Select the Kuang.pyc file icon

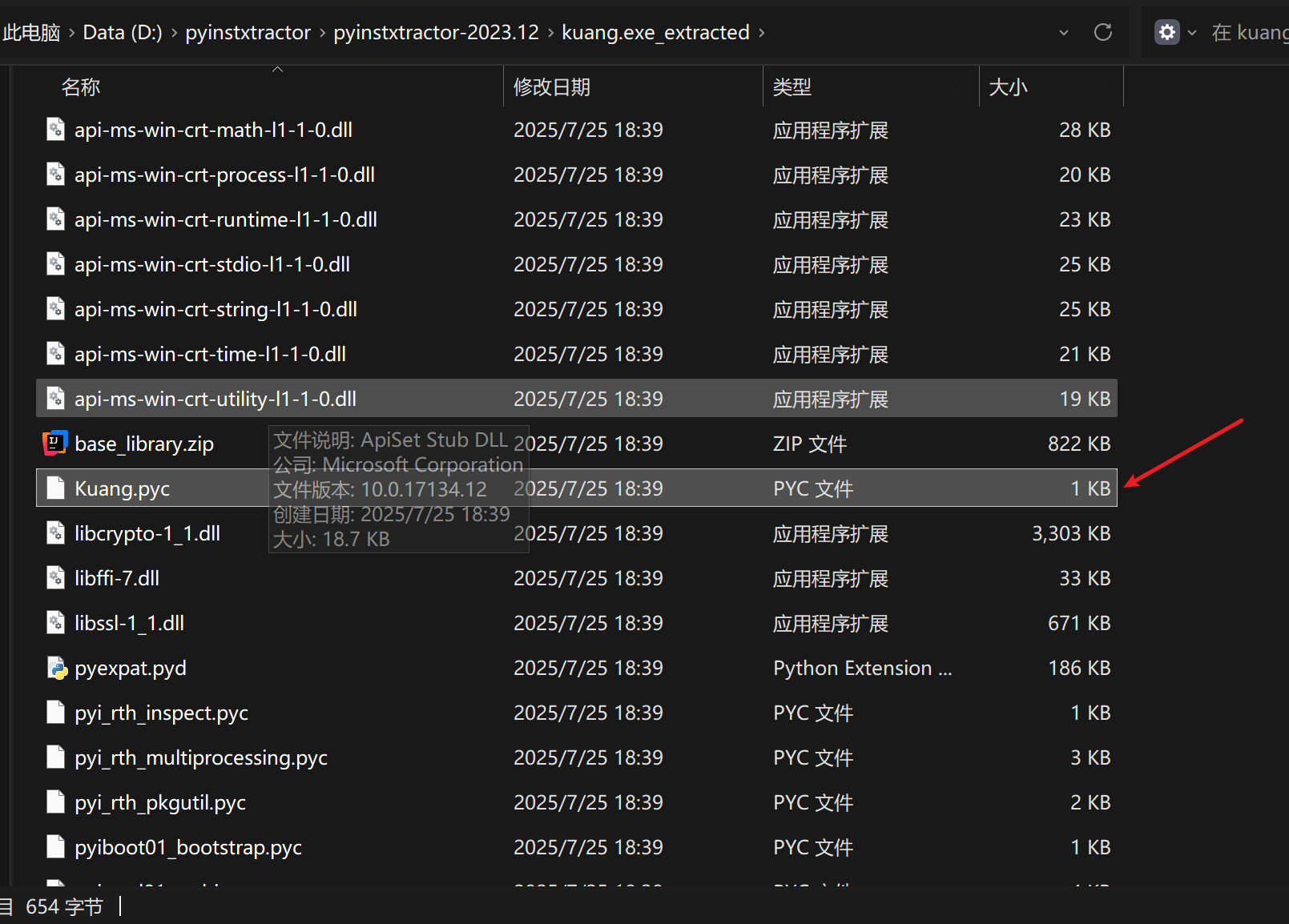[55, 488]
